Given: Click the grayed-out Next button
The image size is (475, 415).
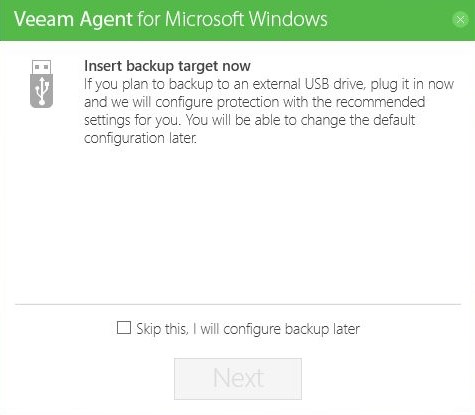Looking at the screenshot, I should 238,379.
